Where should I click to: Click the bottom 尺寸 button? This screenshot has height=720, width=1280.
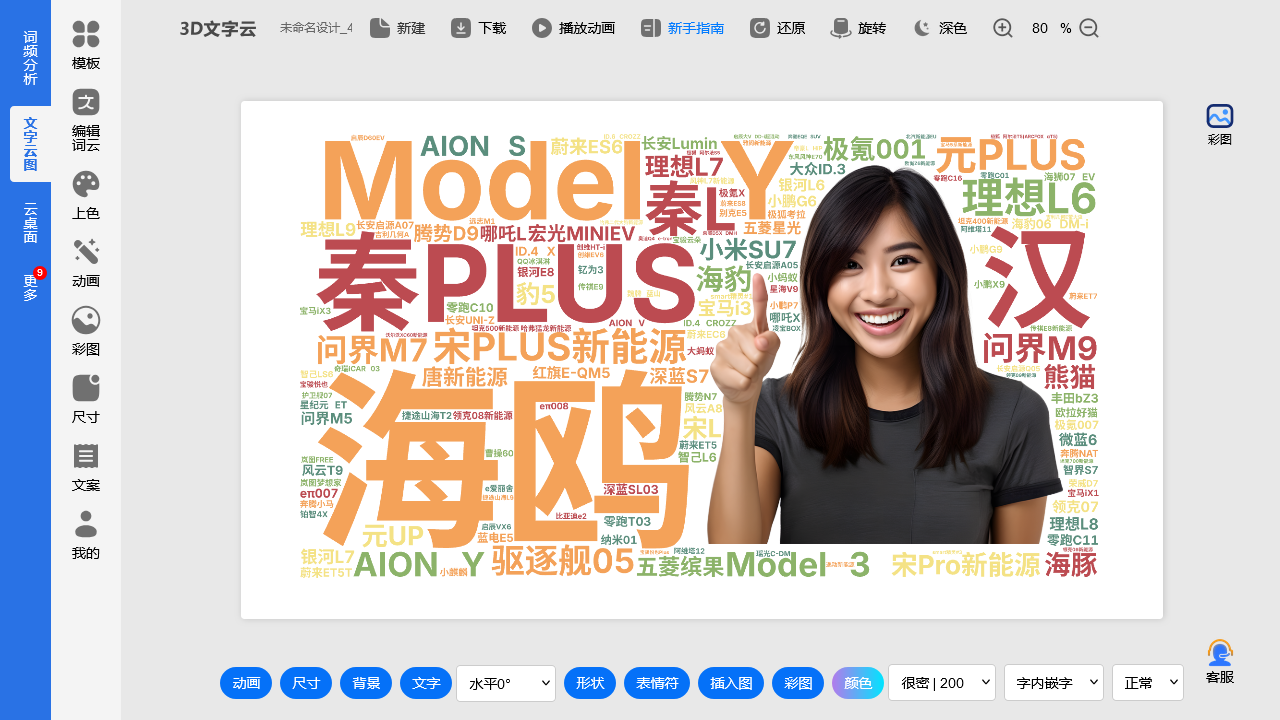[x=306, y=683]
